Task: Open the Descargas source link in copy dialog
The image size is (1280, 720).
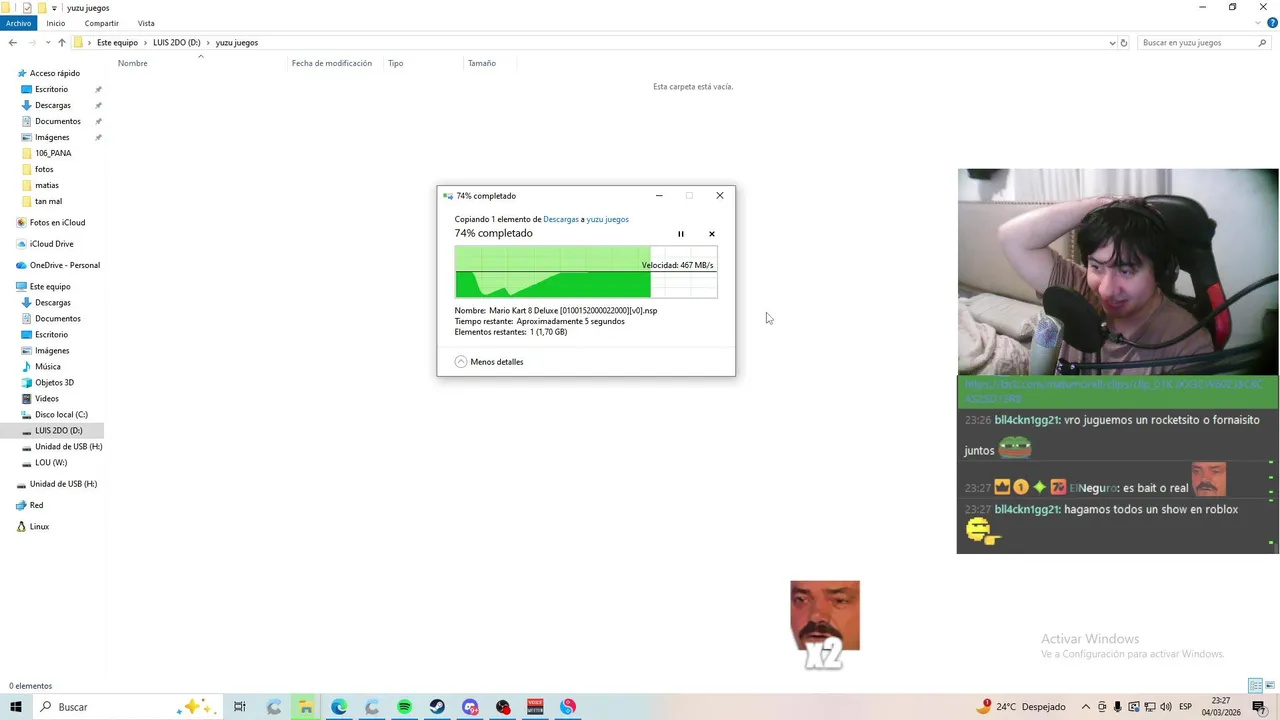Action: coord(561,219)
